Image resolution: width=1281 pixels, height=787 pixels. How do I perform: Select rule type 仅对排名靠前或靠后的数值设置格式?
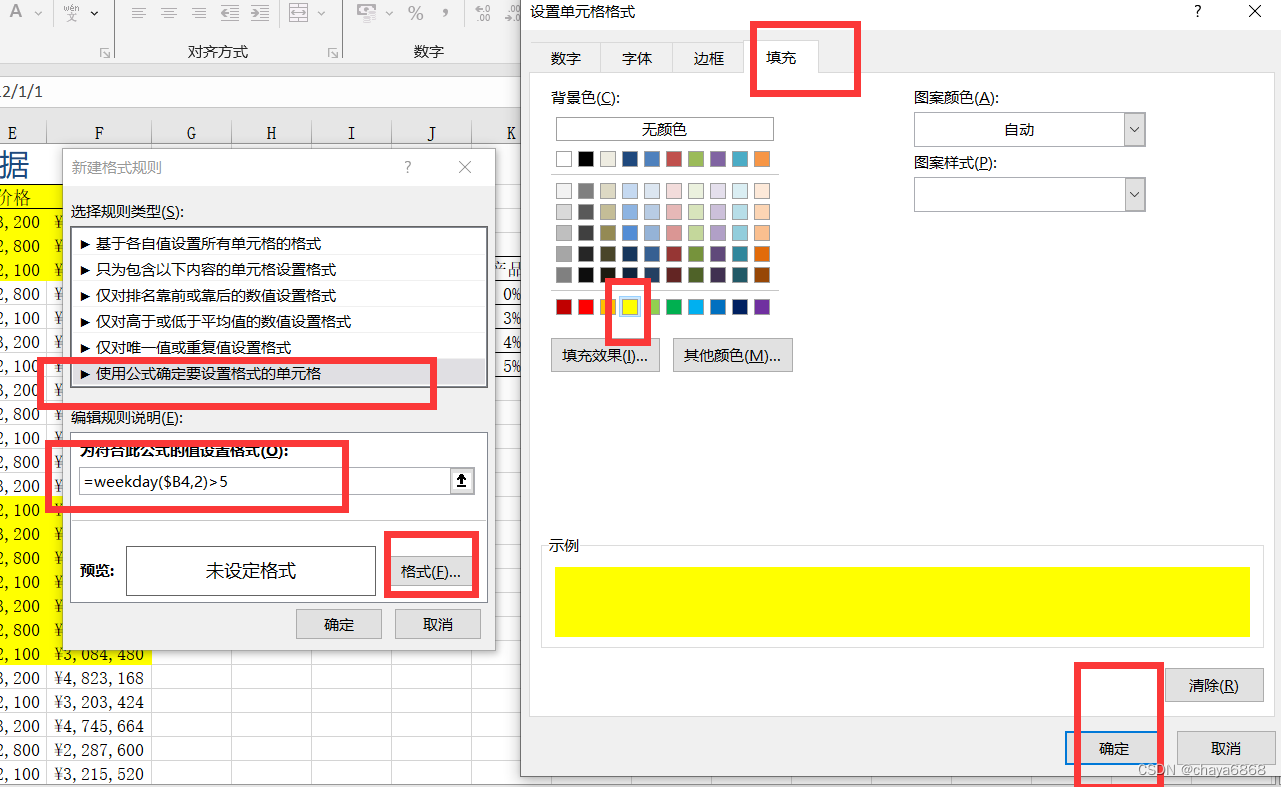pyautogui.click(x=278, y=295)
